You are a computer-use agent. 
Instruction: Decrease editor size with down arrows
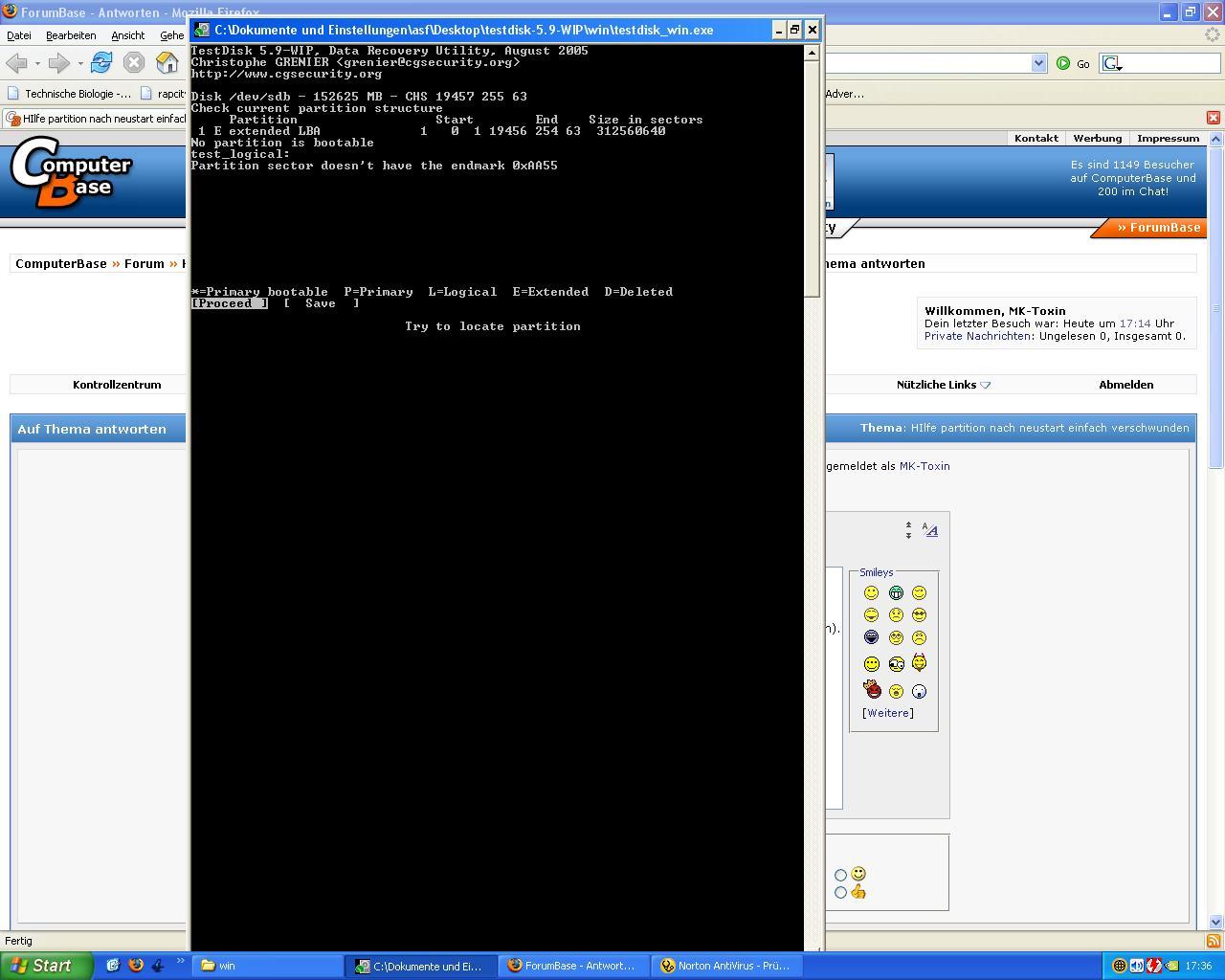pos(908,535)
